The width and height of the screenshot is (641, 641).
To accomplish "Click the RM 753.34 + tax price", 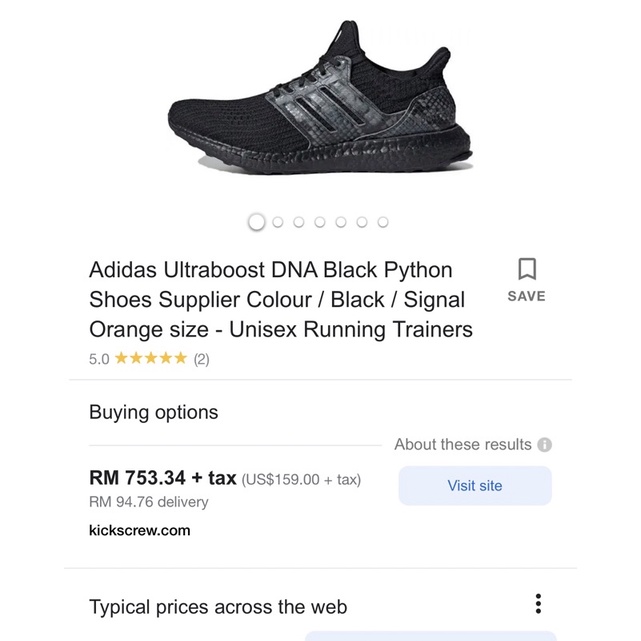I will [163, 477].
